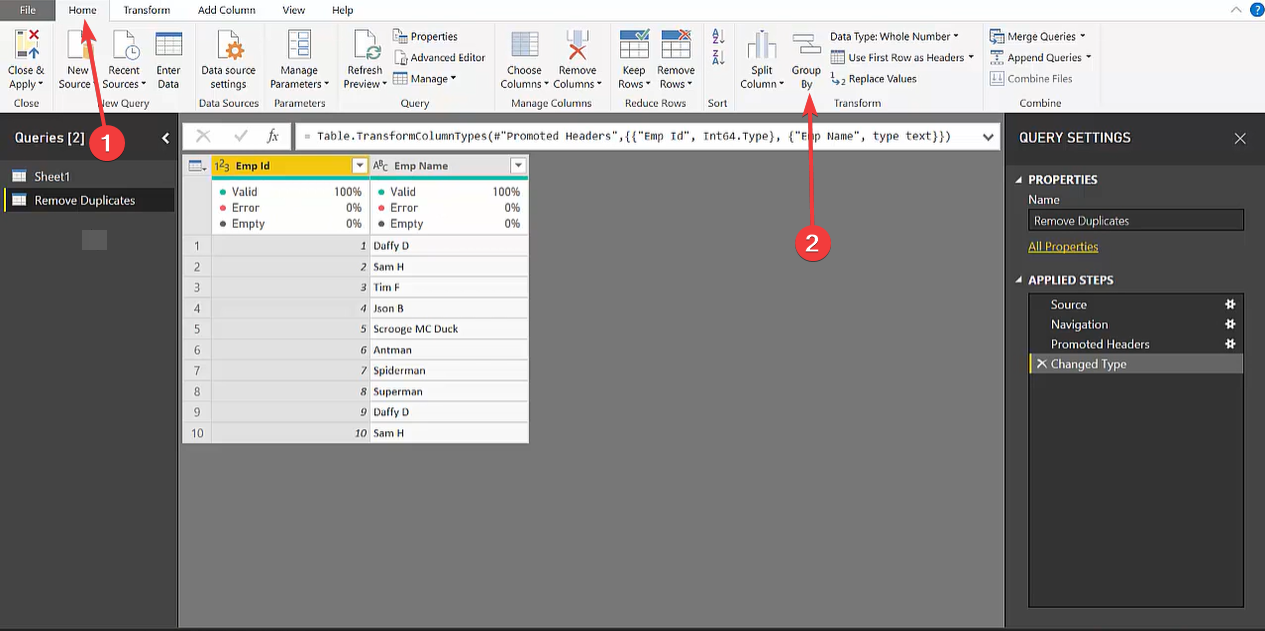Select the Sheet1 query
1265x631 pixels.
pos(88,176)
